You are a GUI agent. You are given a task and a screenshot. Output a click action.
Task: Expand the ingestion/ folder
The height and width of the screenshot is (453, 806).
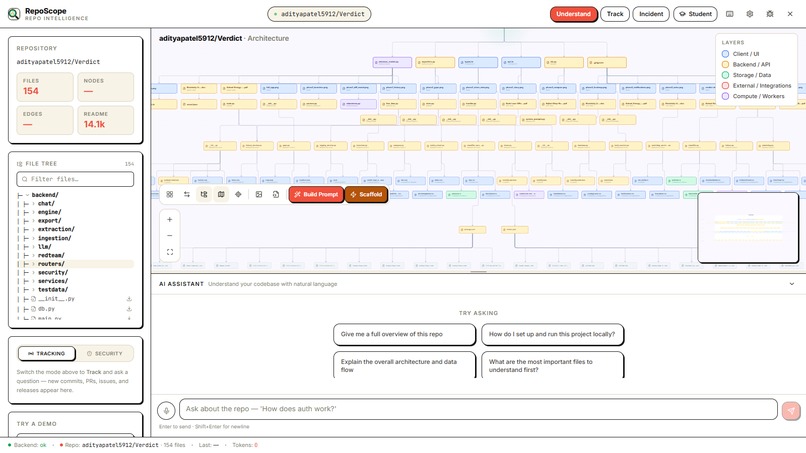[33, 238]
